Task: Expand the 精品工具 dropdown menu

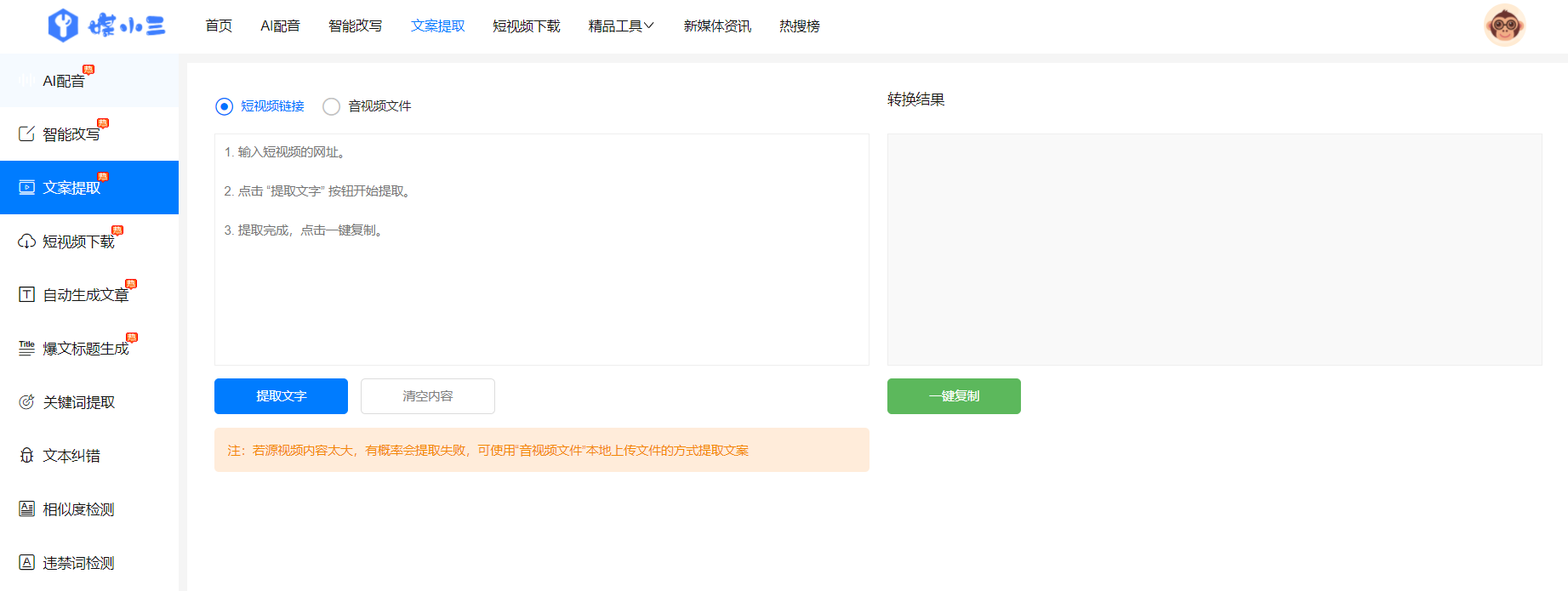Action: (x=621, y=26)
